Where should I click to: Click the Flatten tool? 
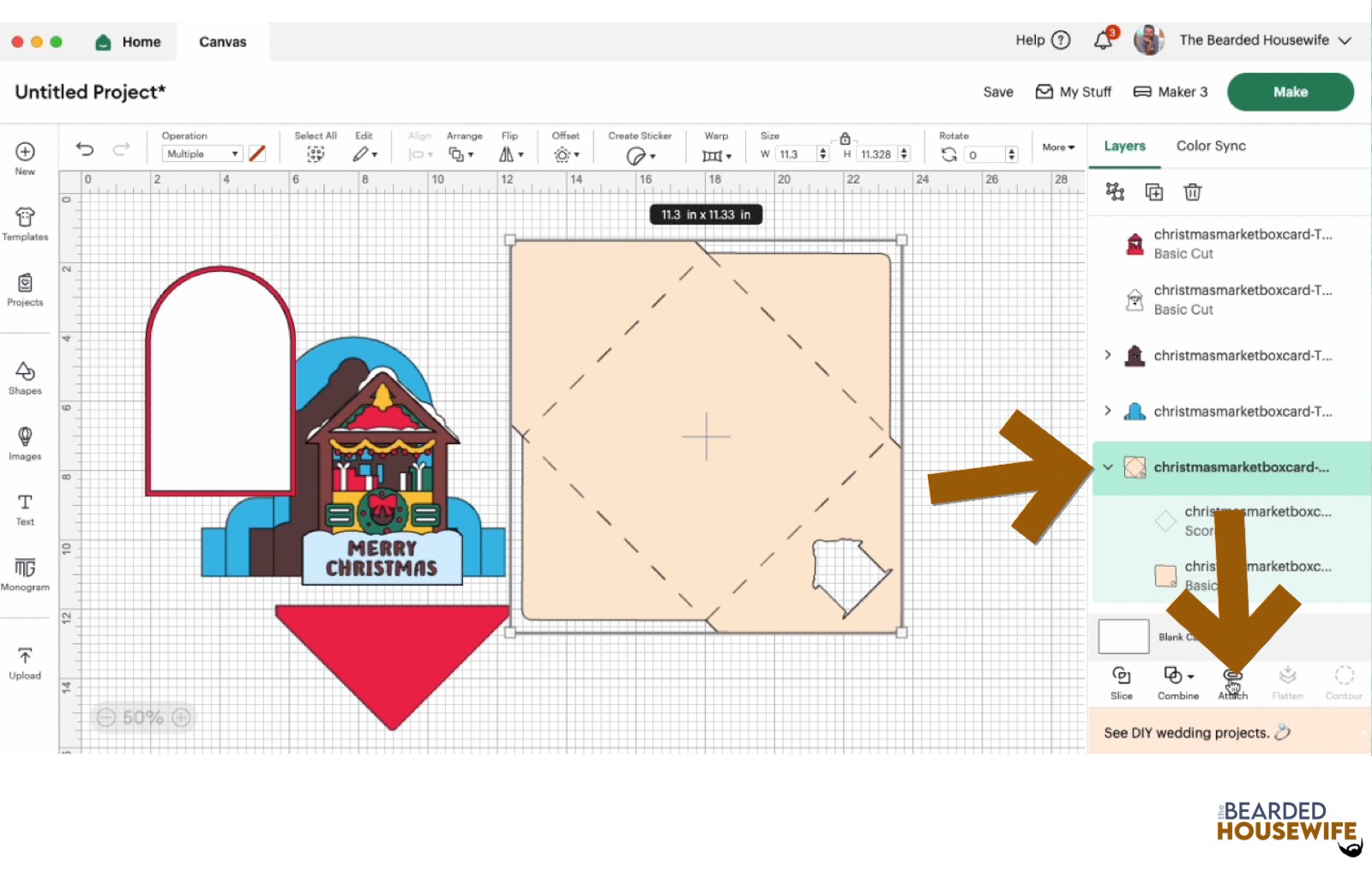pyautogui.click(x=1287, y=683)
